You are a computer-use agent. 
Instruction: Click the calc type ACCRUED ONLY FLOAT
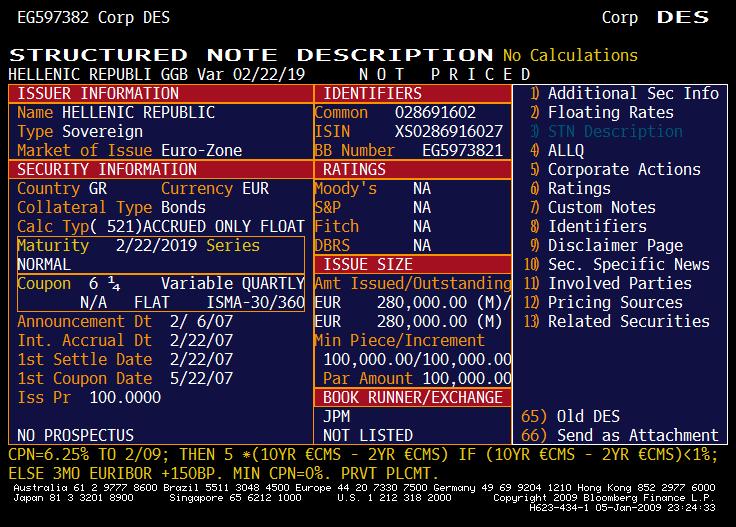[224, 227]
